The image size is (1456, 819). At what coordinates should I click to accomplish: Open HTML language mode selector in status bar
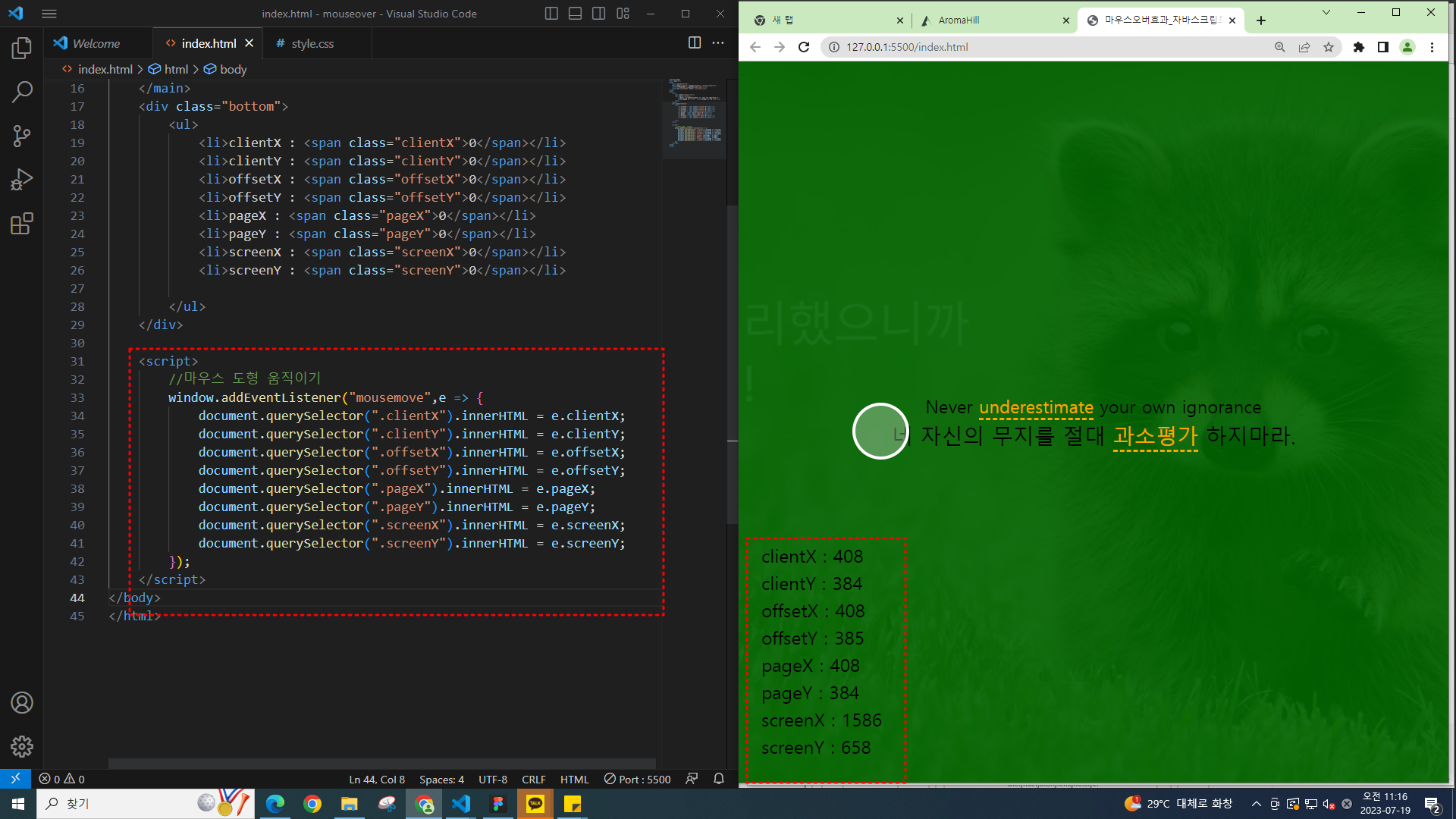pos(574,780)
